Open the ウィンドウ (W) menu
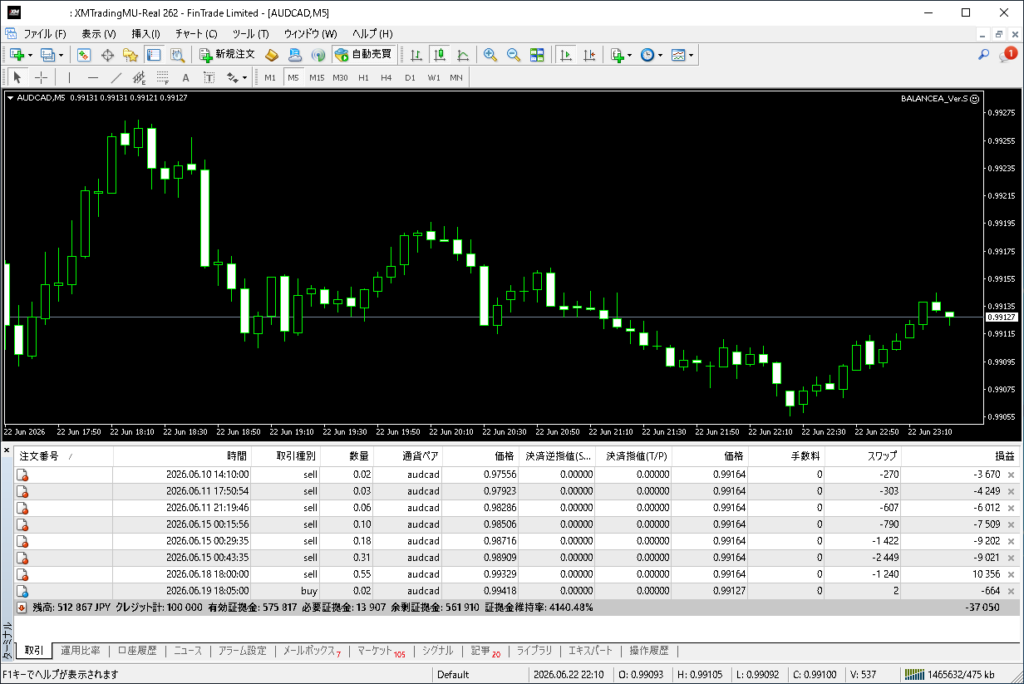 tap(310, 33)
